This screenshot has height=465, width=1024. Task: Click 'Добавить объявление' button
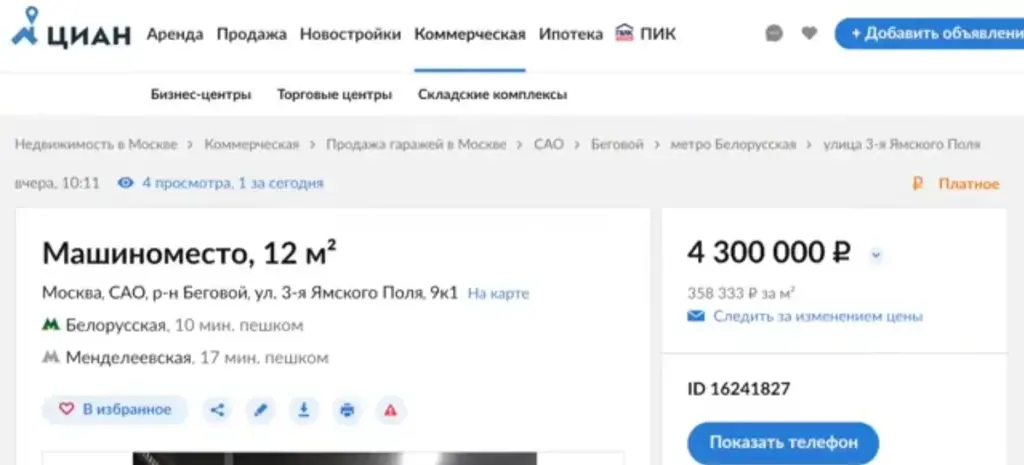click(x=931, y=33)
